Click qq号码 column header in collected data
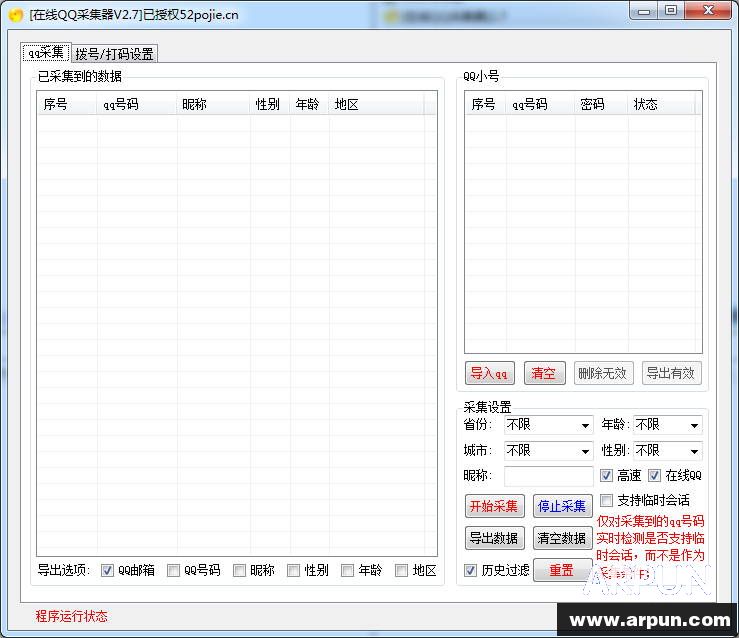Screen dimensions: 739x638 click(x=137, y=104)
